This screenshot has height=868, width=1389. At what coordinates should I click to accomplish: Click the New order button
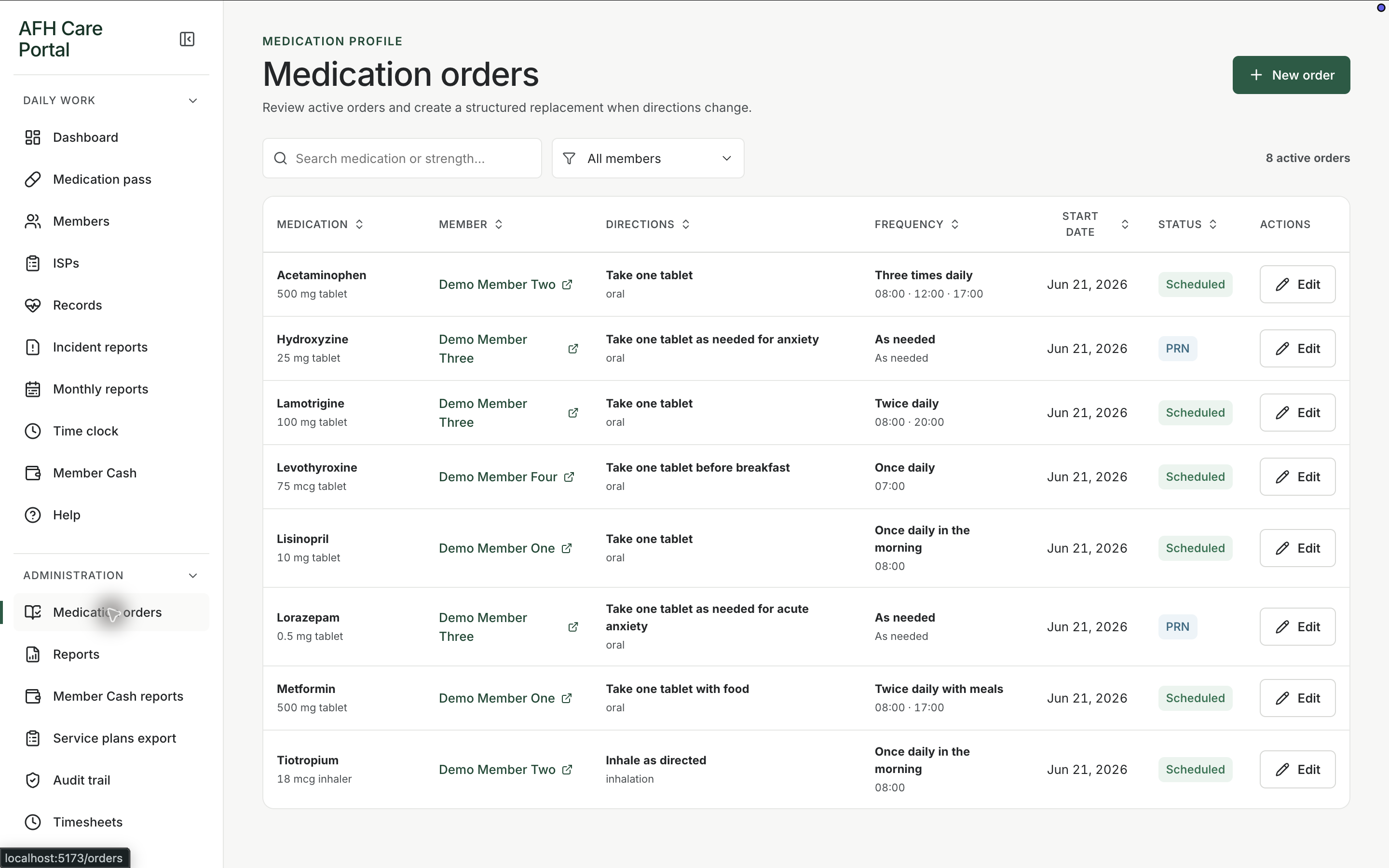point(1291,75)
